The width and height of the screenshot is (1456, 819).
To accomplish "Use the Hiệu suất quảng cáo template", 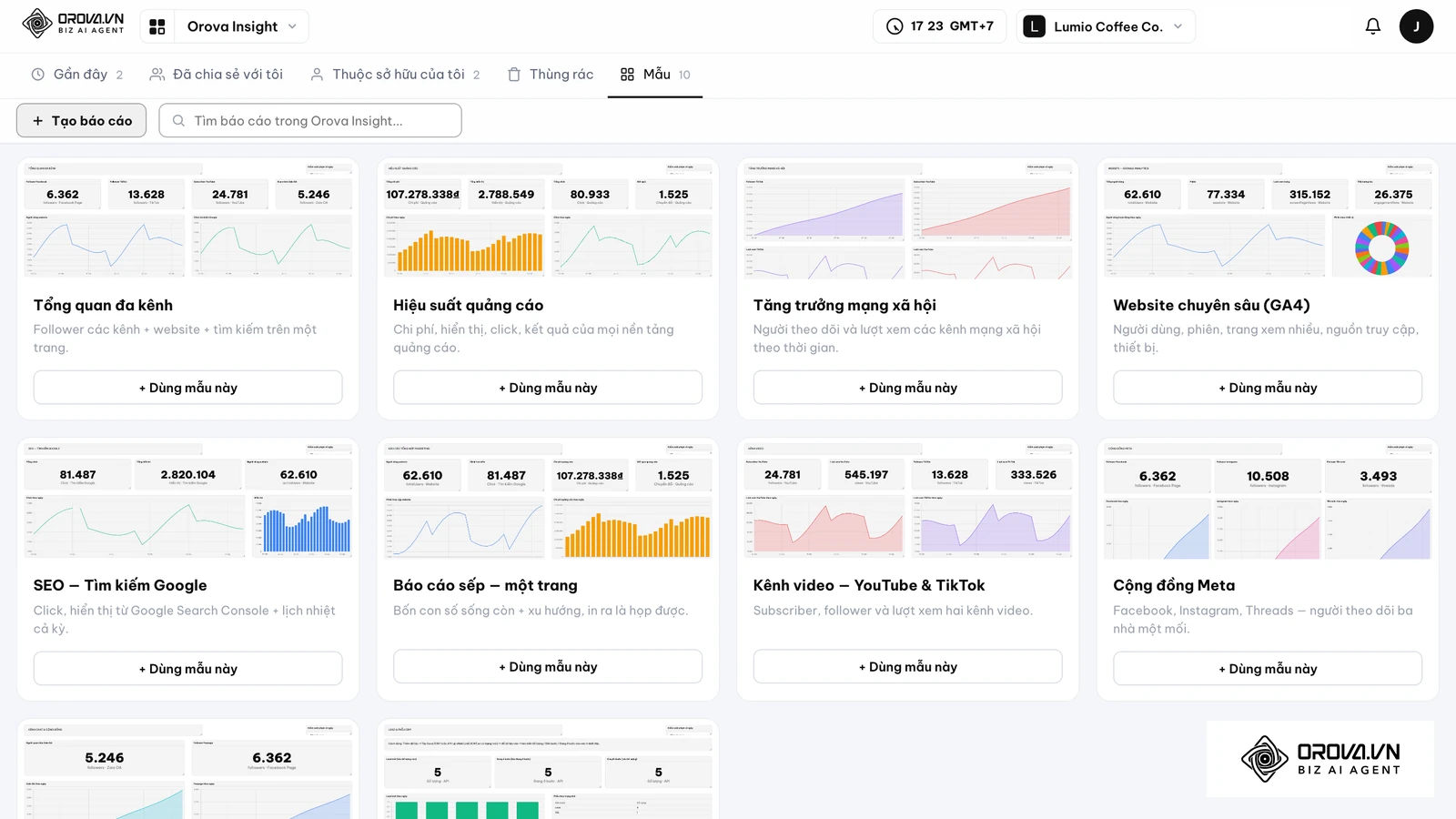I will click(548, 388).
